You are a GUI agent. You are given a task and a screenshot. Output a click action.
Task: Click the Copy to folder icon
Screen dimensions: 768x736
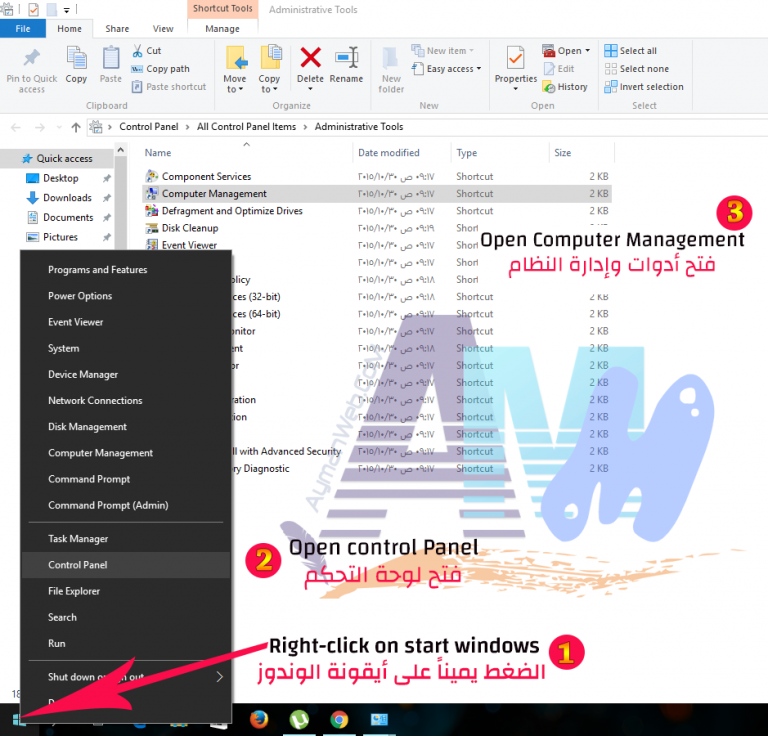pos(271,58)
